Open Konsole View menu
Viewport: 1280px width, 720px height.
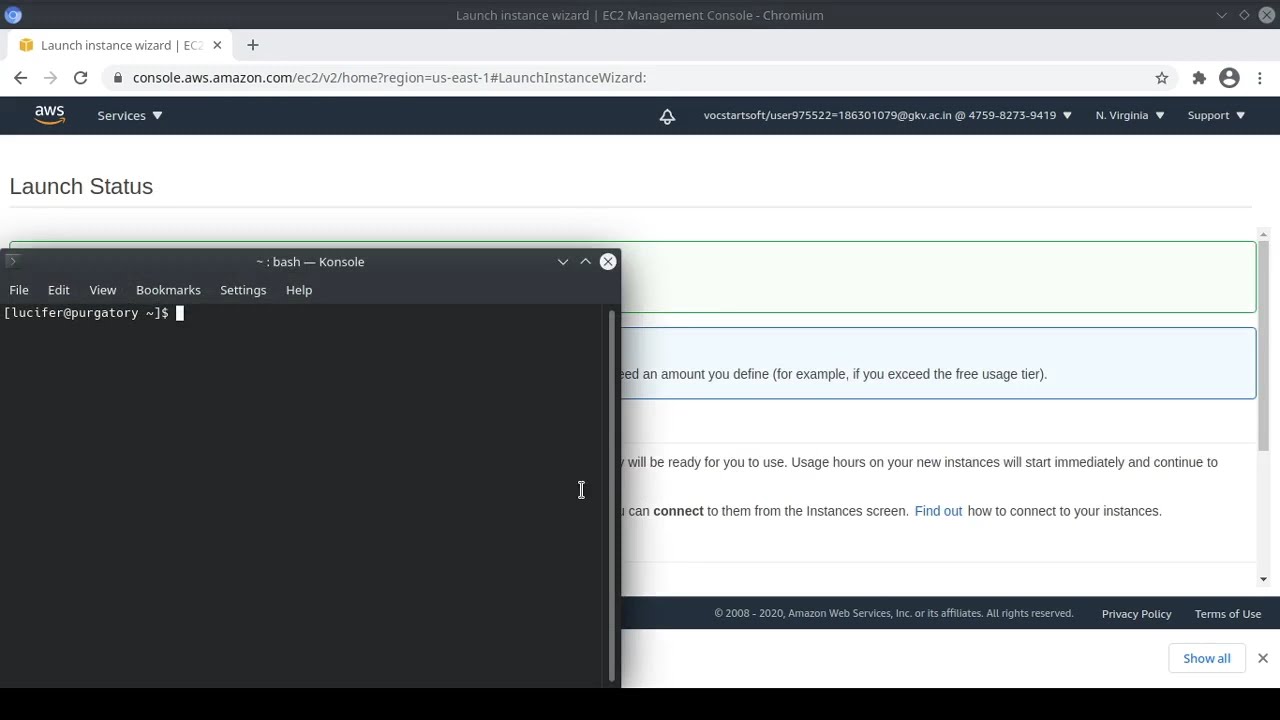[103, 290]
